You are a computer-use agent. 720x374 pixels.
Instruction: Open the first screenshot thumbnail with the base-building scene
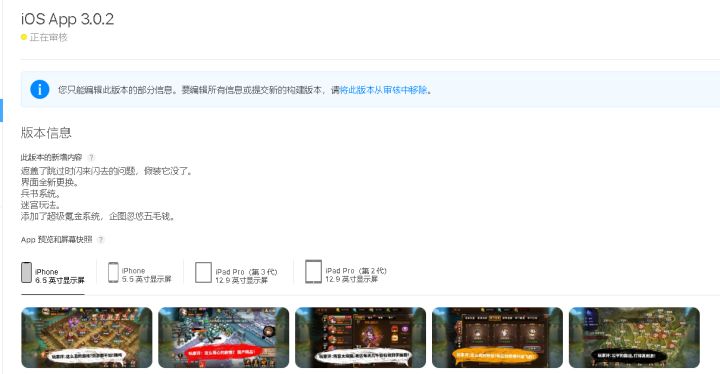(87, 337)
